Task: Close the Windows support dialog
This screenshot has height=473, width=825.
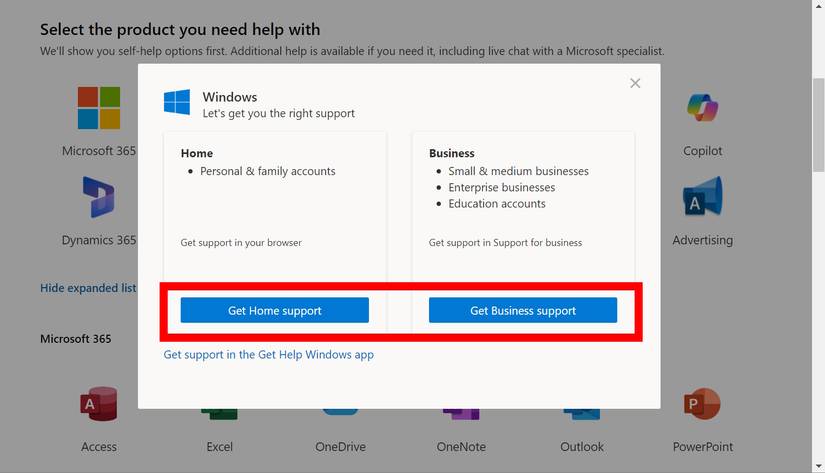Action: tap(635, 83)
